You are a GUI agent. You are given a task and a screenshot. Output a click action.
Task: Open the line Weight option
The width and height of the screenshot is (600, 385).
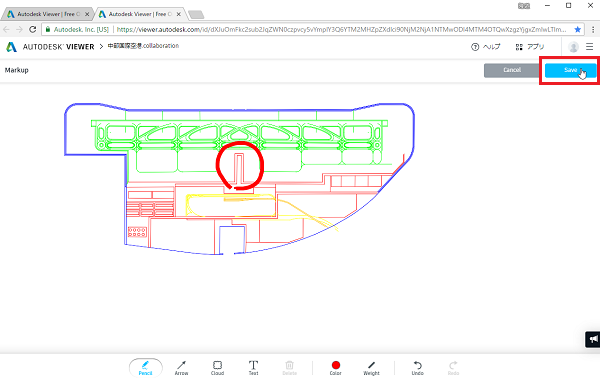[371, 368]
